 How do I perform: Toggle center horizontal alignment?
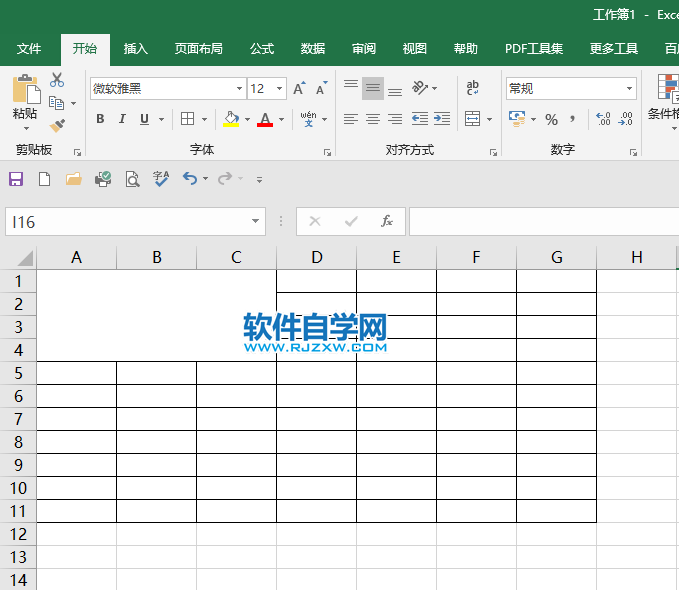point(373,119)
